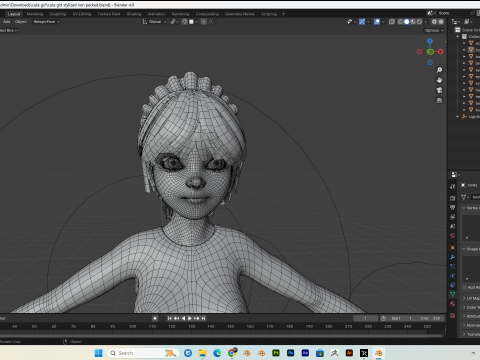
Task: Open the Options dropdown in viewport
Action: pyautogui.click(x=434, y=30)
